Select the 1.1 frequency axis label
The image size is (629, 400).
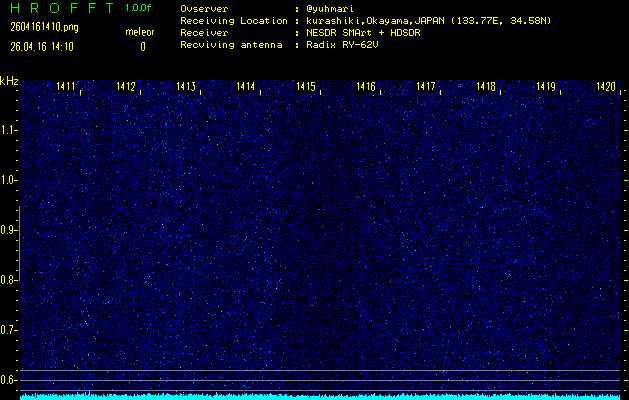9,130
